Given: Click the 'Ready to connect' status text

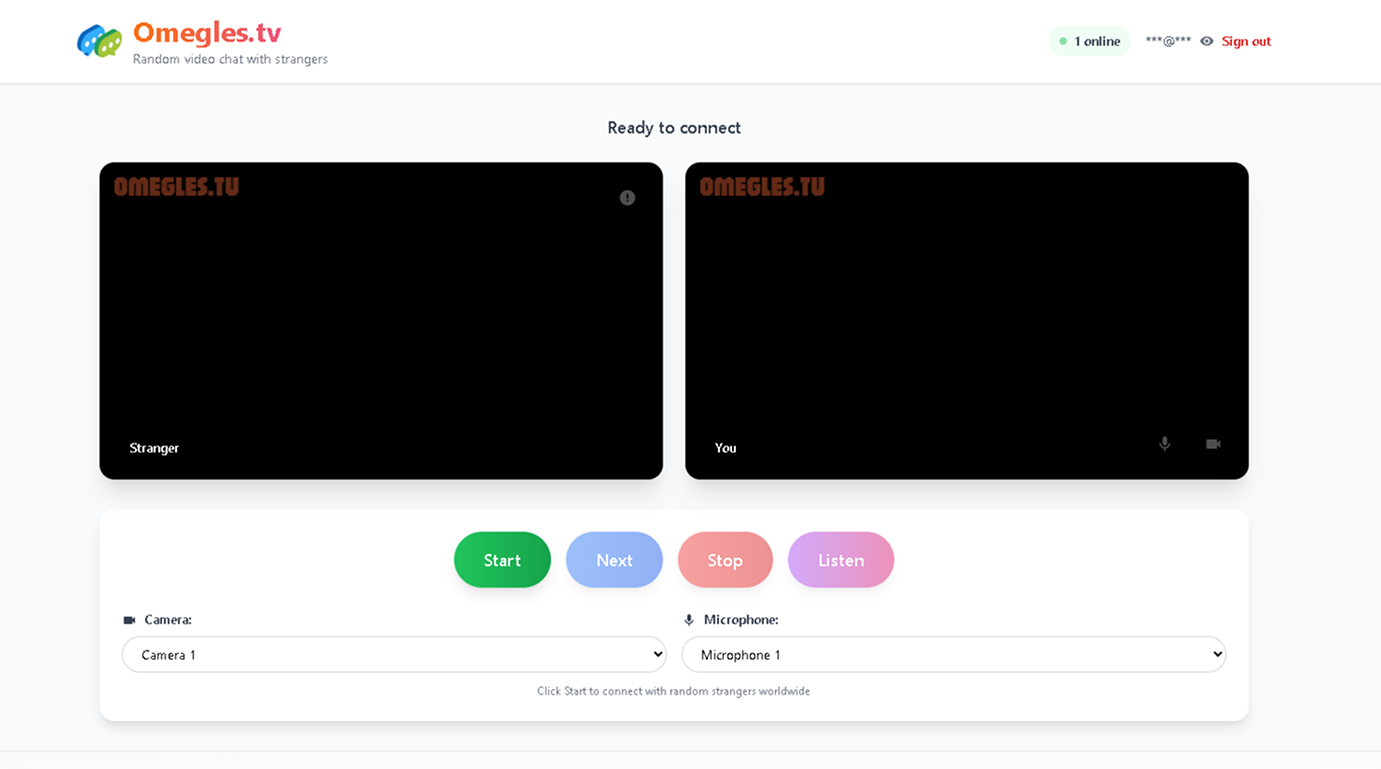Looking at the screenshot, I should [674, 128].
